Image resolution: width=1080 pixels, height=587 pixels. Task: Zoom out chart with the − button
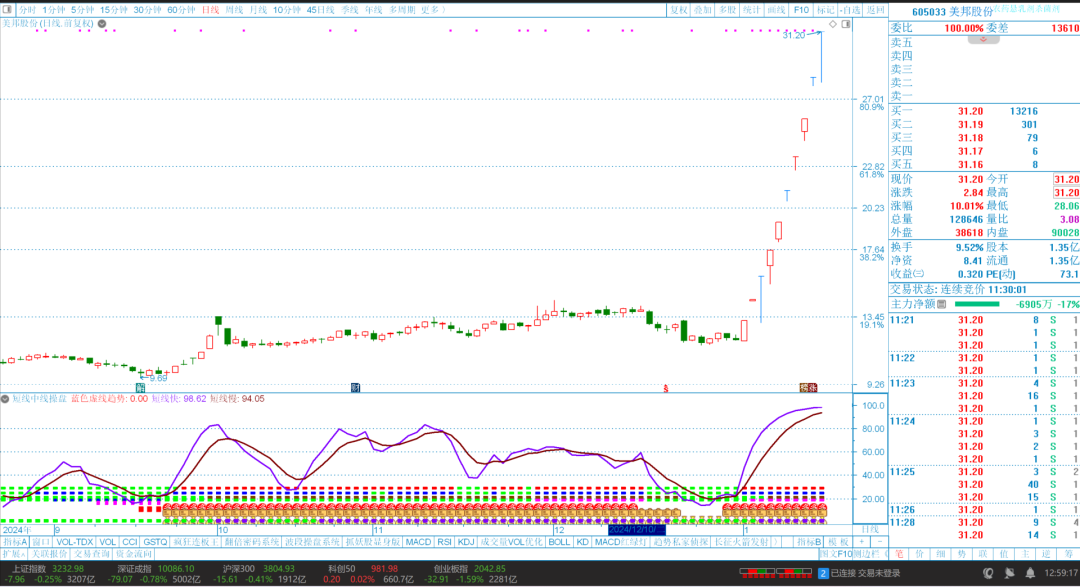[879, 542]
